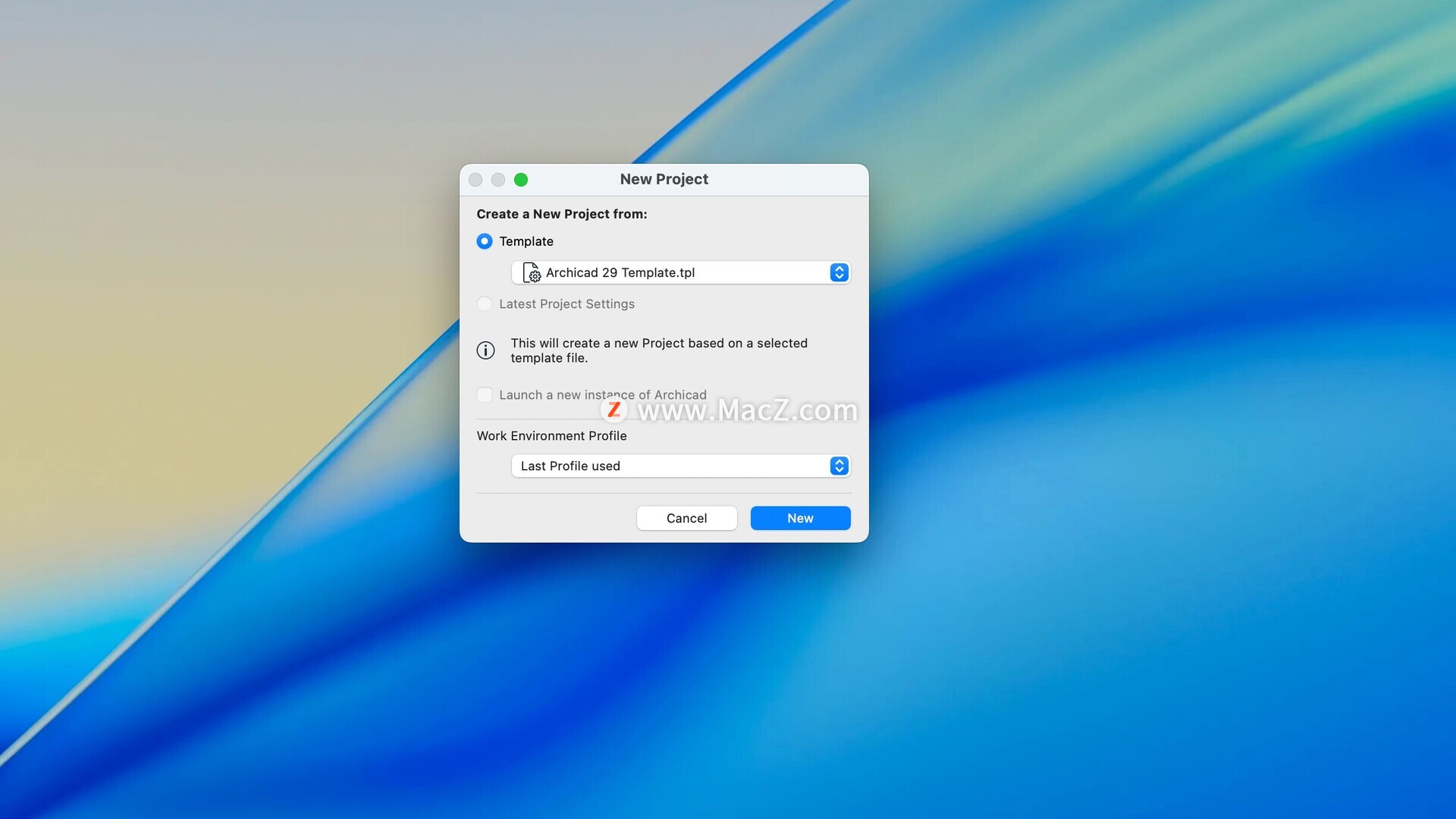Click the New Project title bar text

coord(664,180)
